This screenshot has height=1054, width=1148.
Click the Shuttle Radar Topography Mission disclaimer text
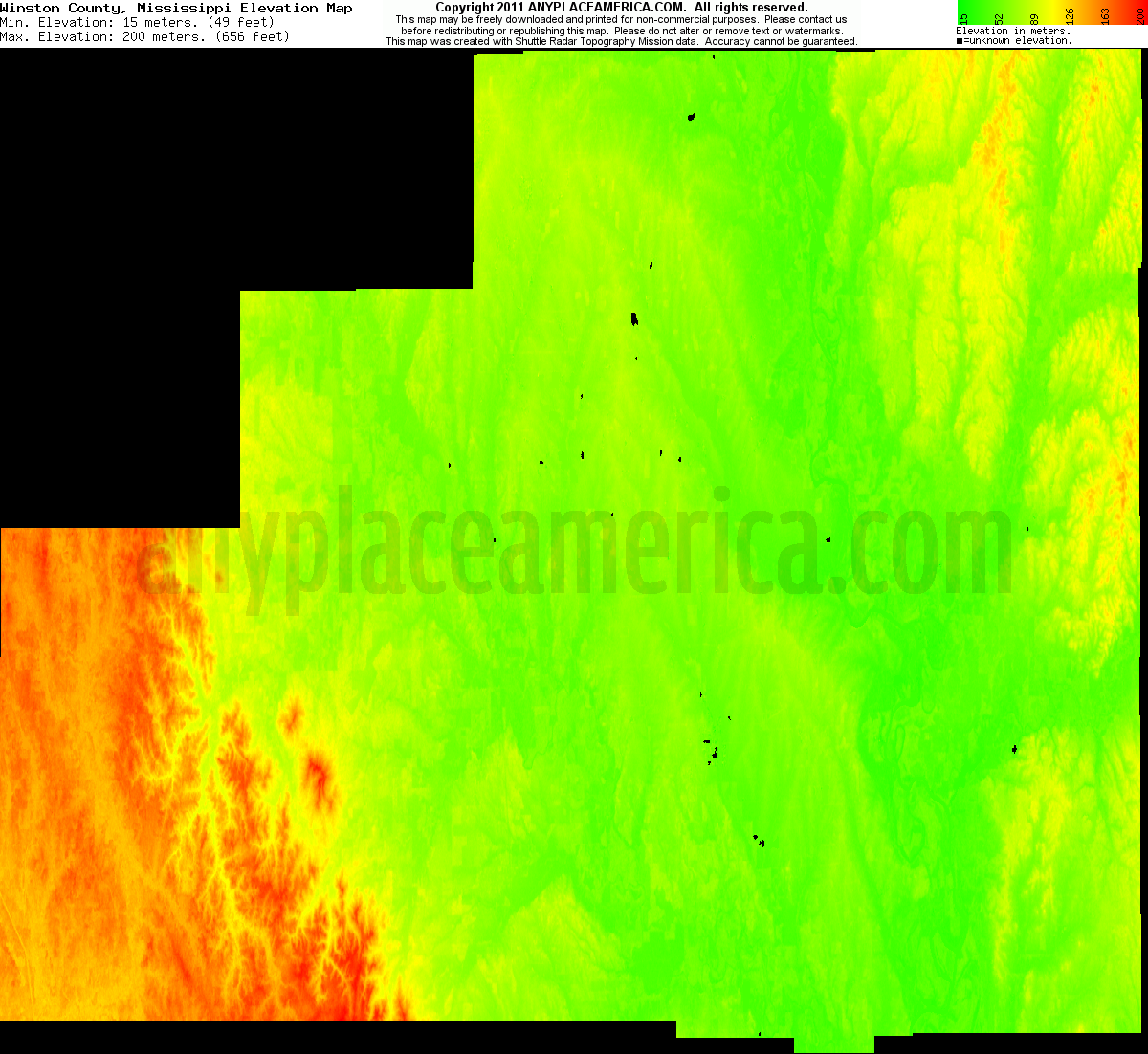622,41
